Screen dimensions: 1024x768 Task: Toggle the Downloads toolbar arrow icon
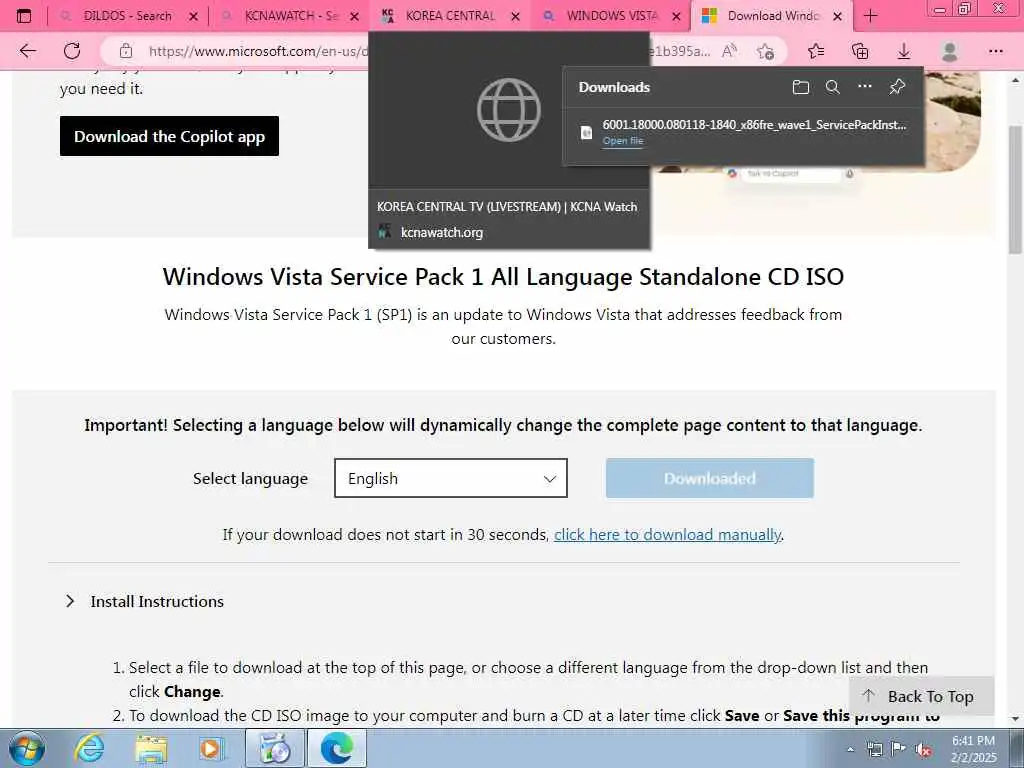tap(904, 51)
